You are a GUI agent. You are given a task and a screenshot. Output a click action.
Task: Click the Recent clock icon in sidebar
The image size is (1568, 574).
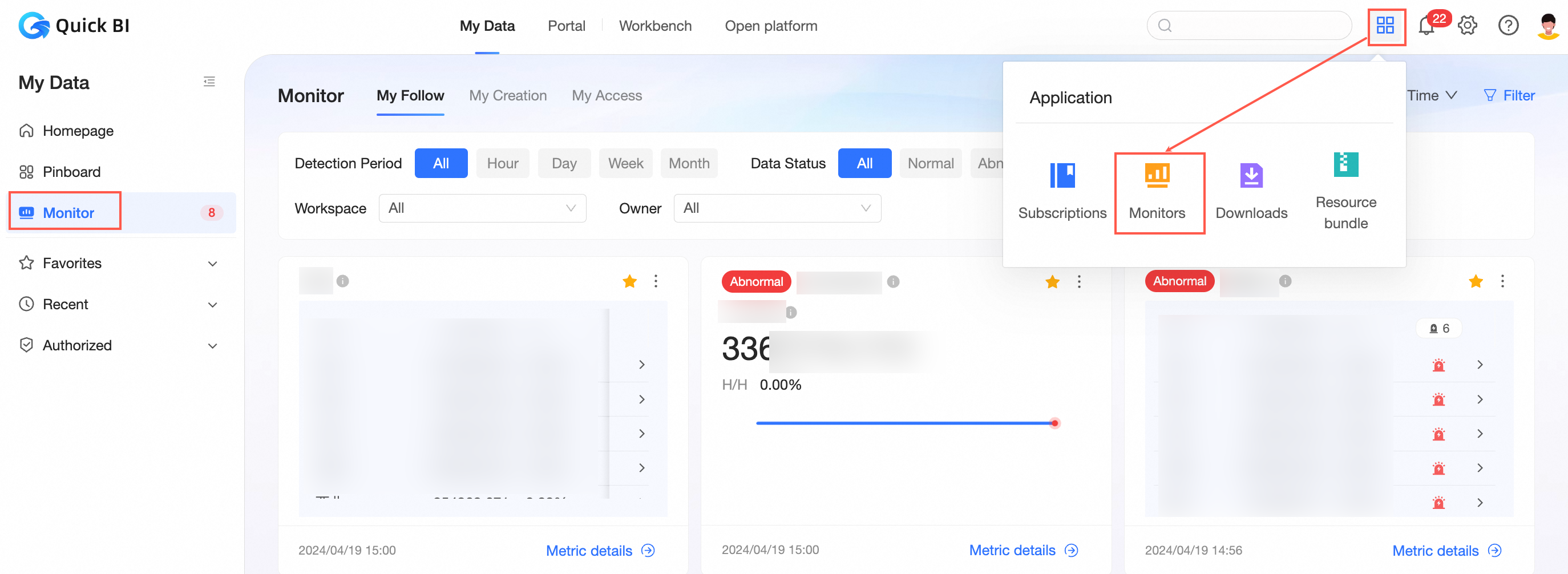coord(26,304)
